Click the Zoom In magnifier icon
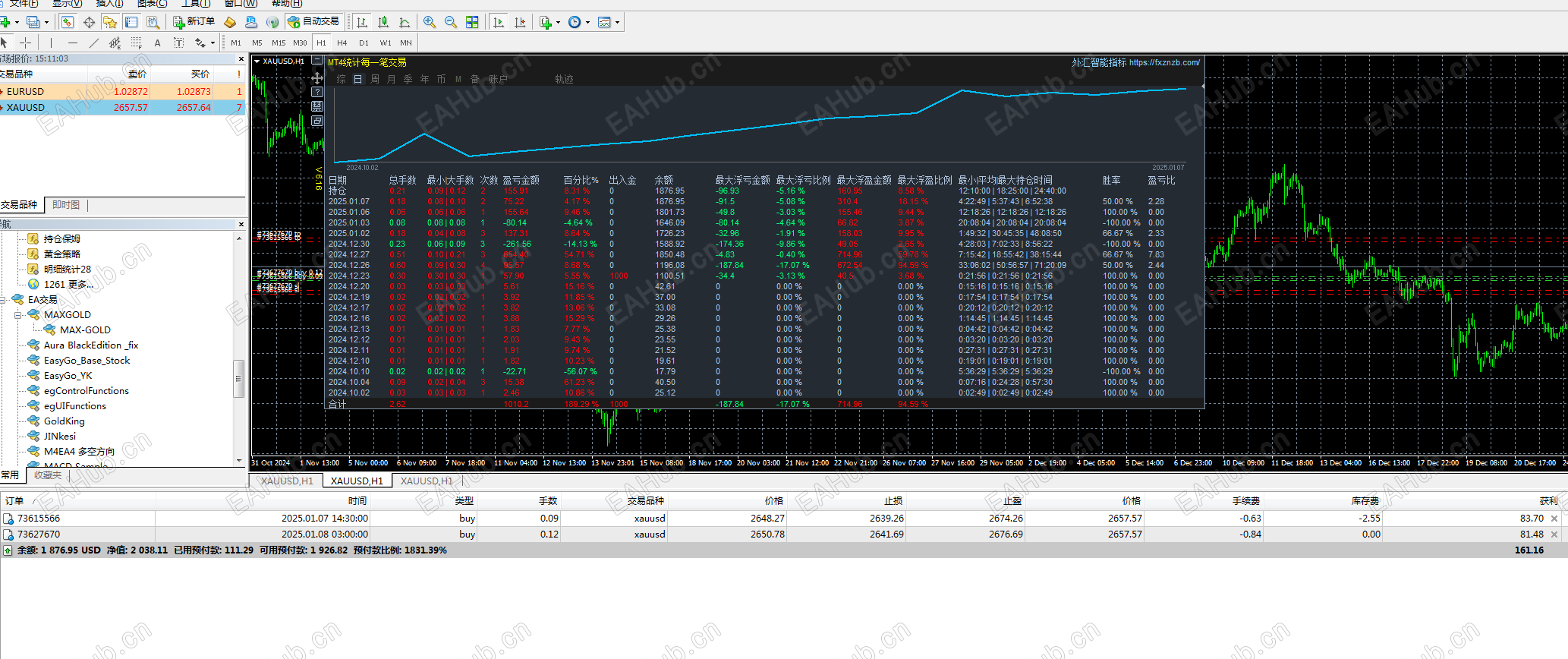 [430, 22]
